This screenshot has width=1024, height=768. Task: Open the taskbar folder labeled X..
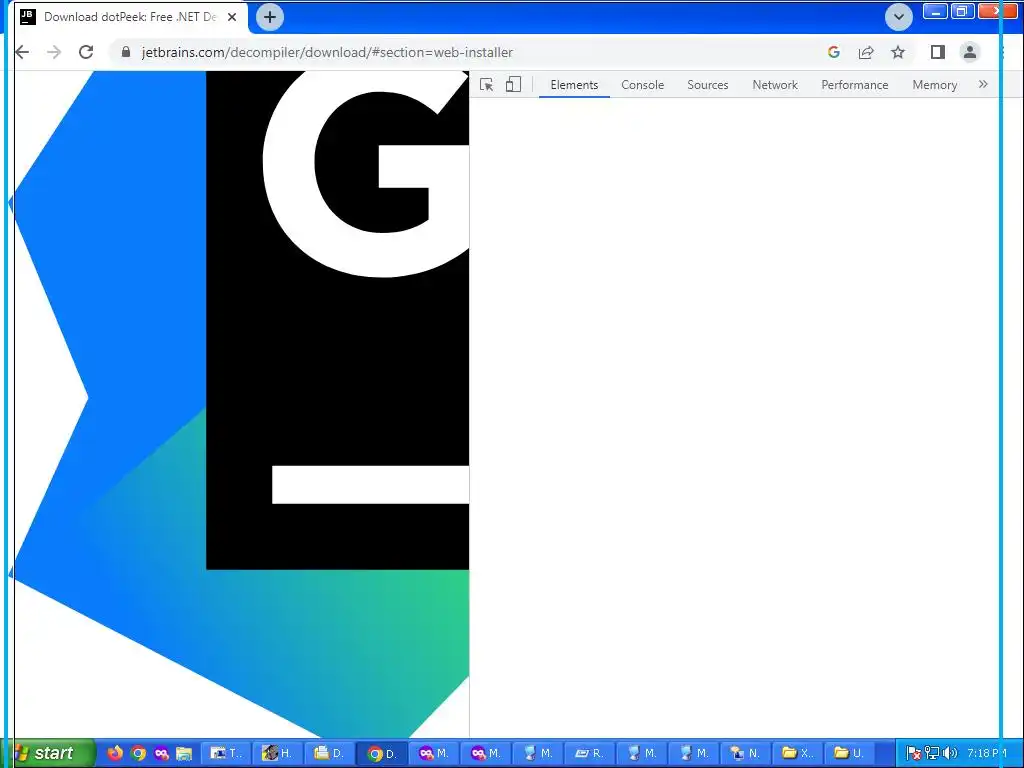(x=797, y=753)
